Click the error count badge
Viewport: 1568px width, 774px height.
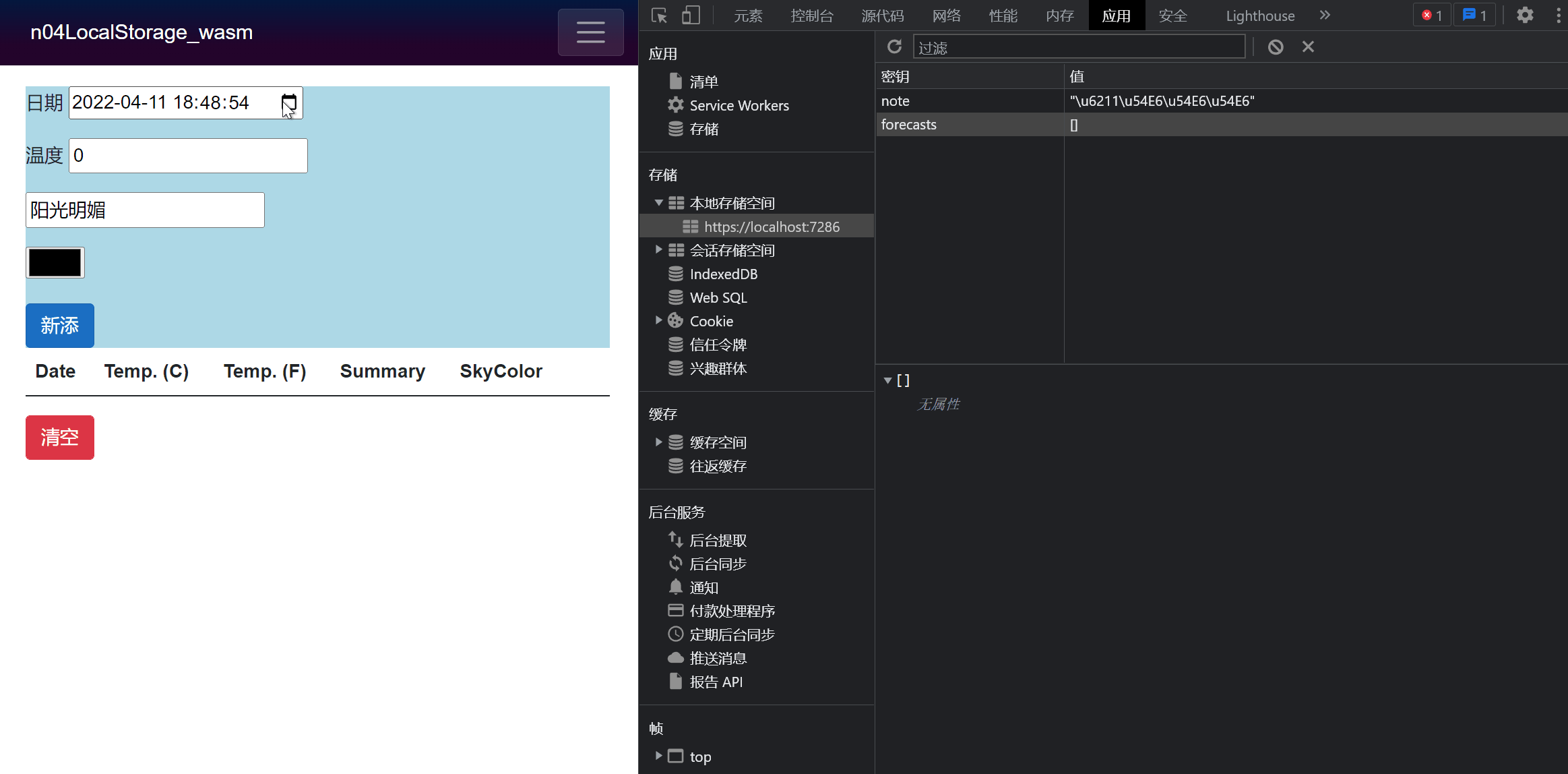pos(1432,16)
